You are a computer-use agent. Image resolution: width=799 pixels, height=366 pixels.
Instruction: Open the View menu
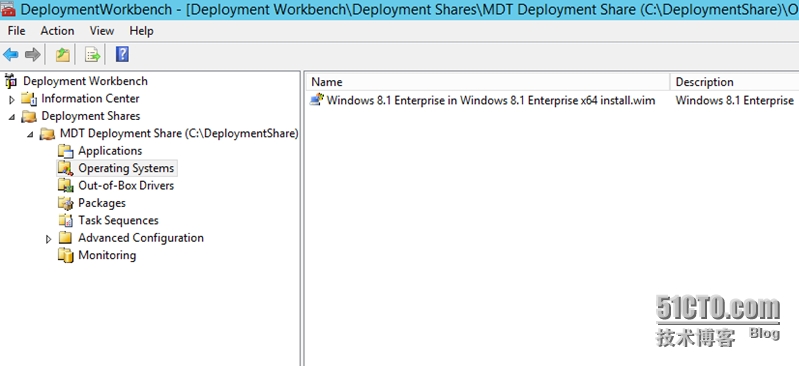(x=102, y=31)
